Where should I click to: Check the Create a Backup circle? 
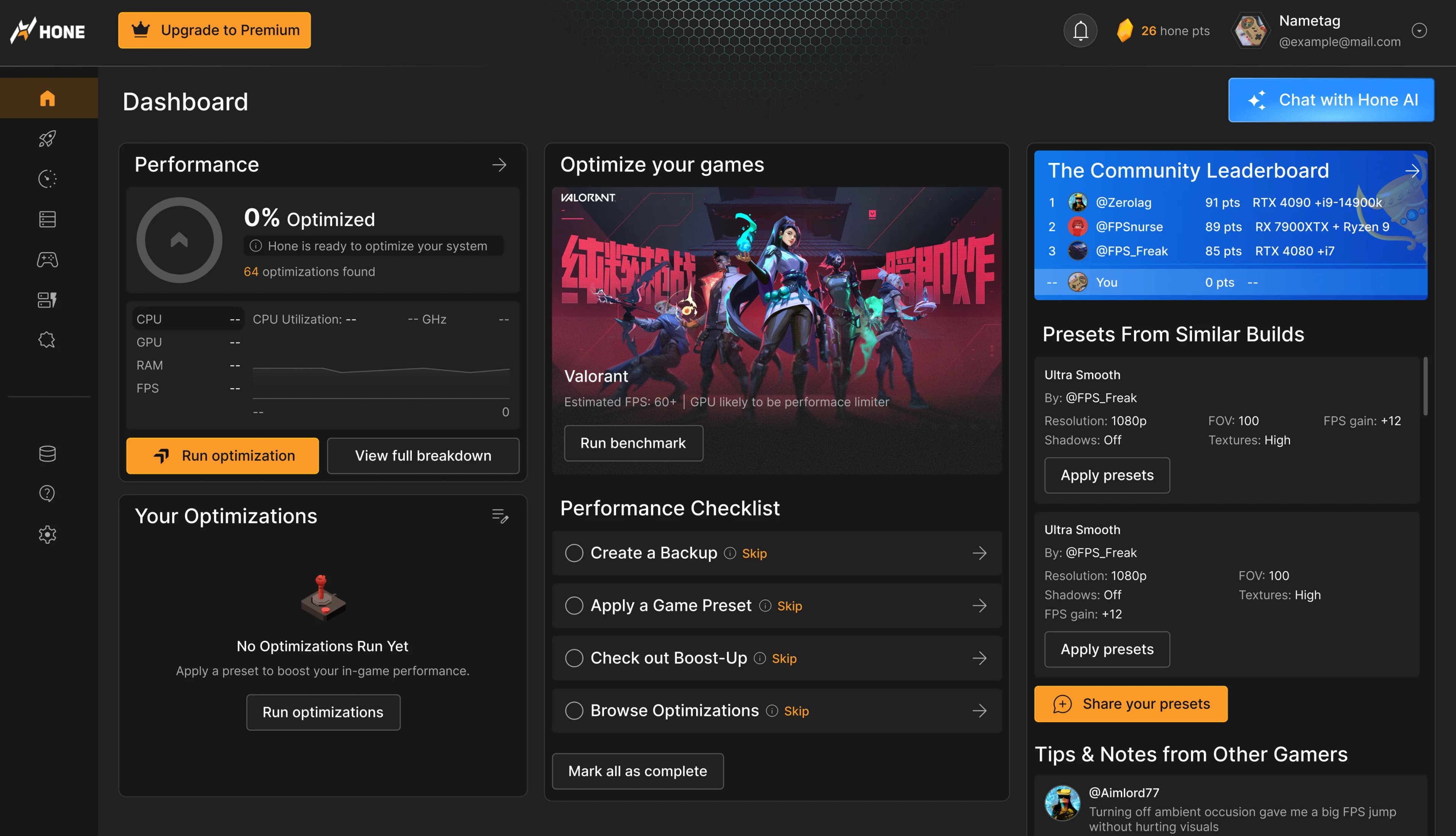[574, 553]
